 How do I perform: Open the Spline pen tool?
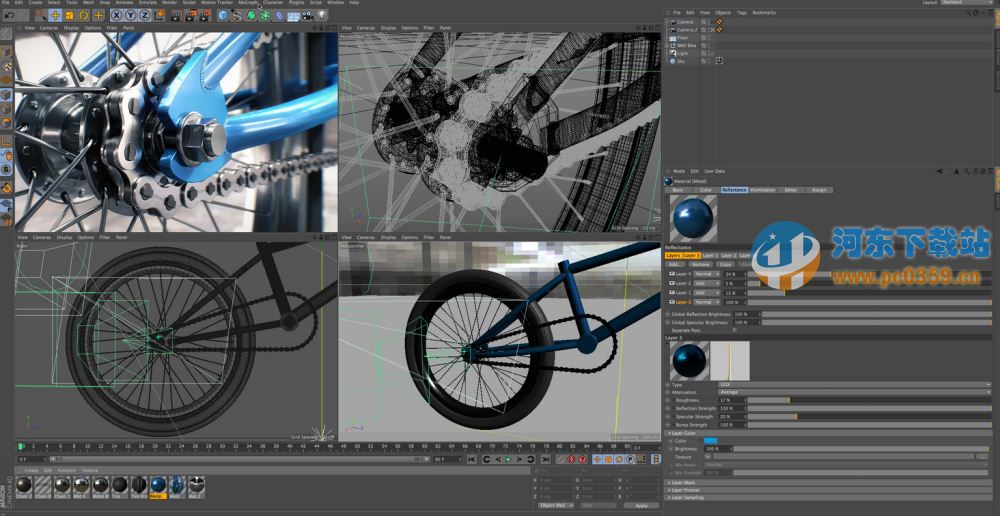coord(236,15)
